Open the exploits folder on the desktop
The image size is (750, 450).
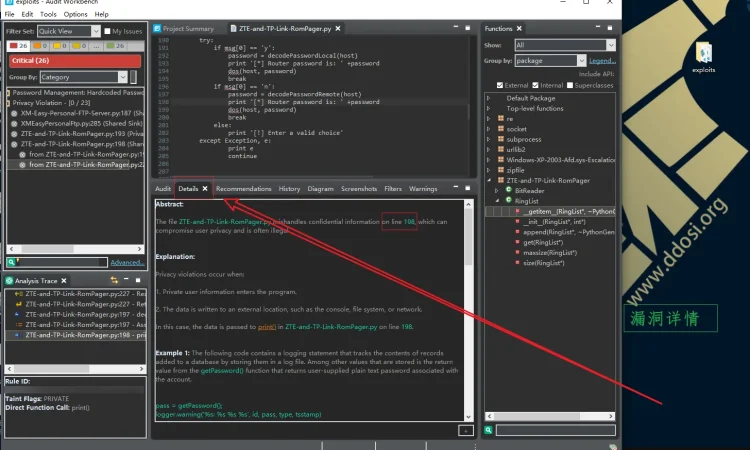click(x=704, y=57)
